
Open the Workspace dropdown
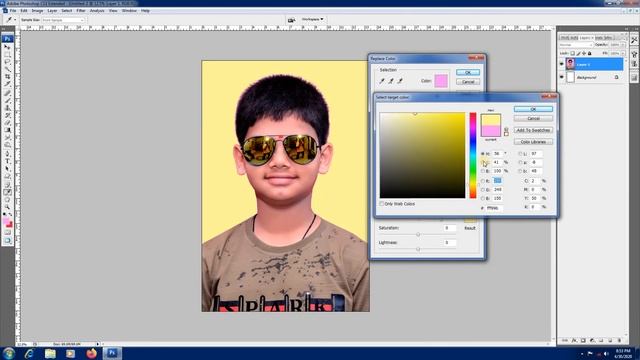point(312,19)
